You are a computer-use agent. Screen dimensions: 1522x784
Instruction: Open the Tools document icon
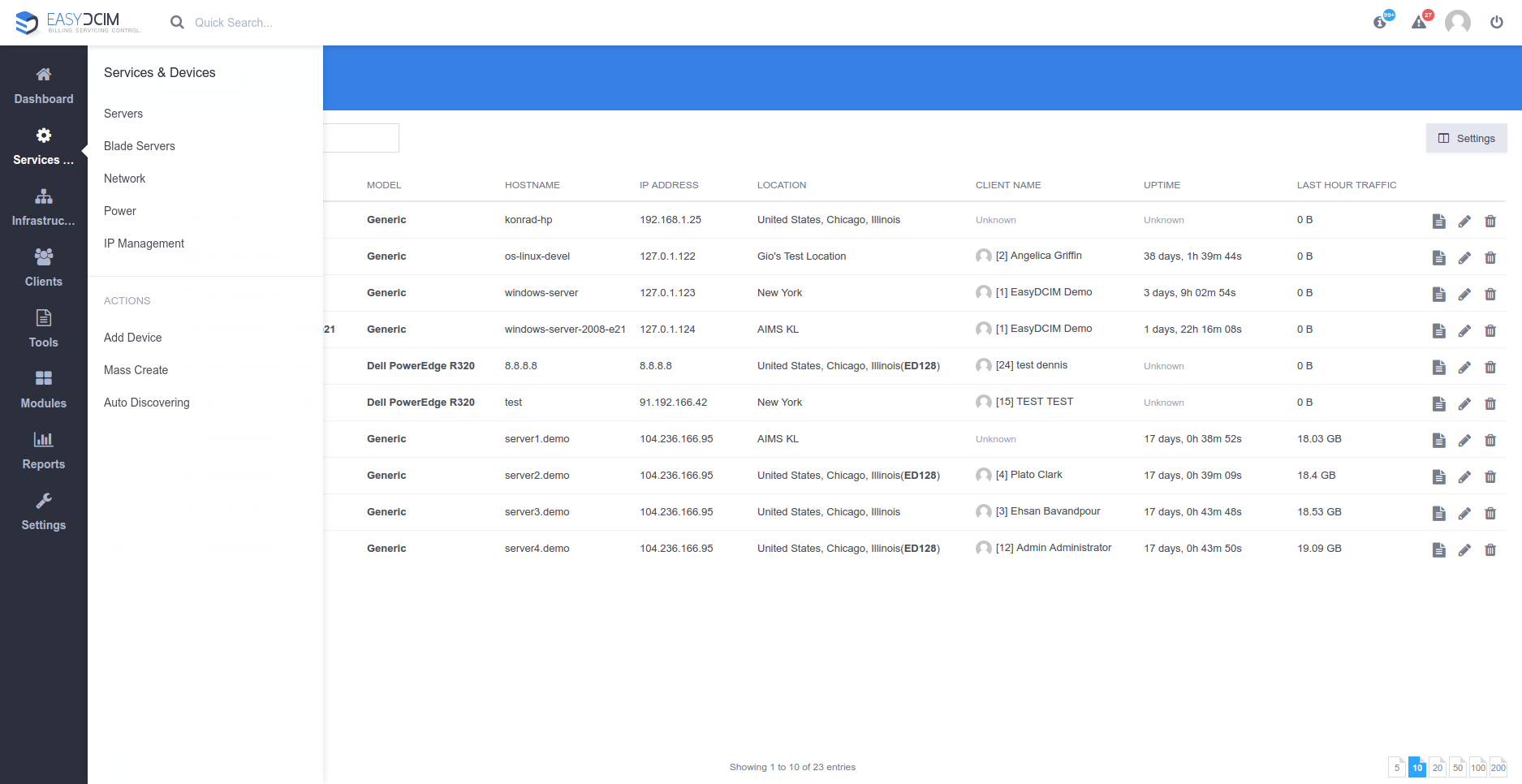point(44,318)
